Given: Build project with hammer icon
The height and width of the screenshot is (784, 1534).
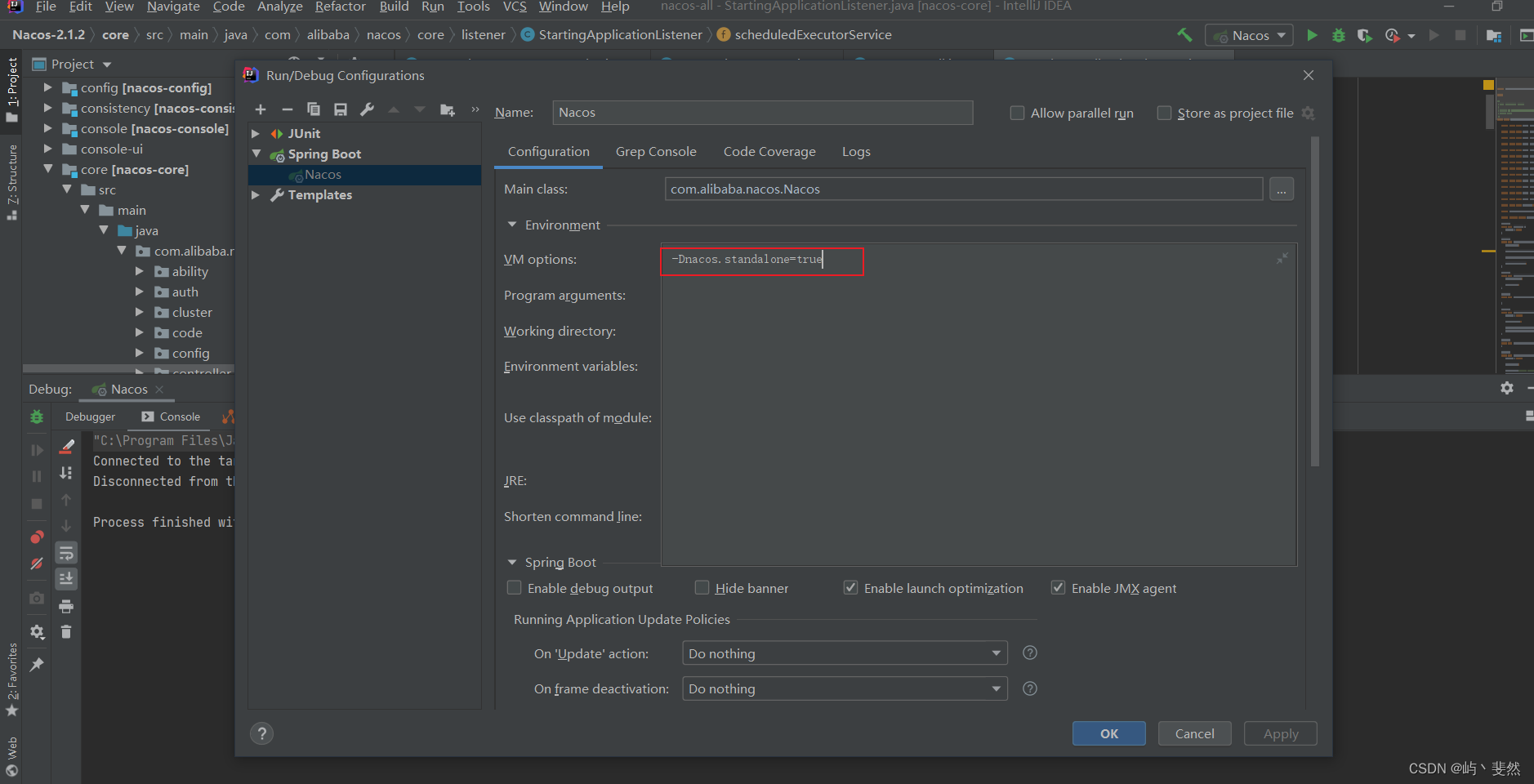Looking at the screenshot, I should click(1184, 35).
